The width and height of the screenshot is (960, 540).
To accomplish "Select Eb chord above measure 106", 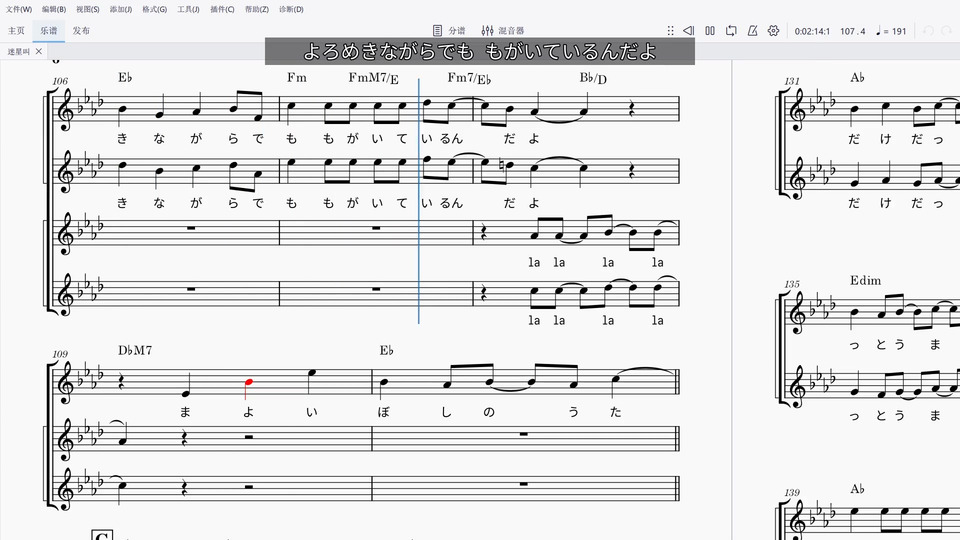I will coord(125,78).
